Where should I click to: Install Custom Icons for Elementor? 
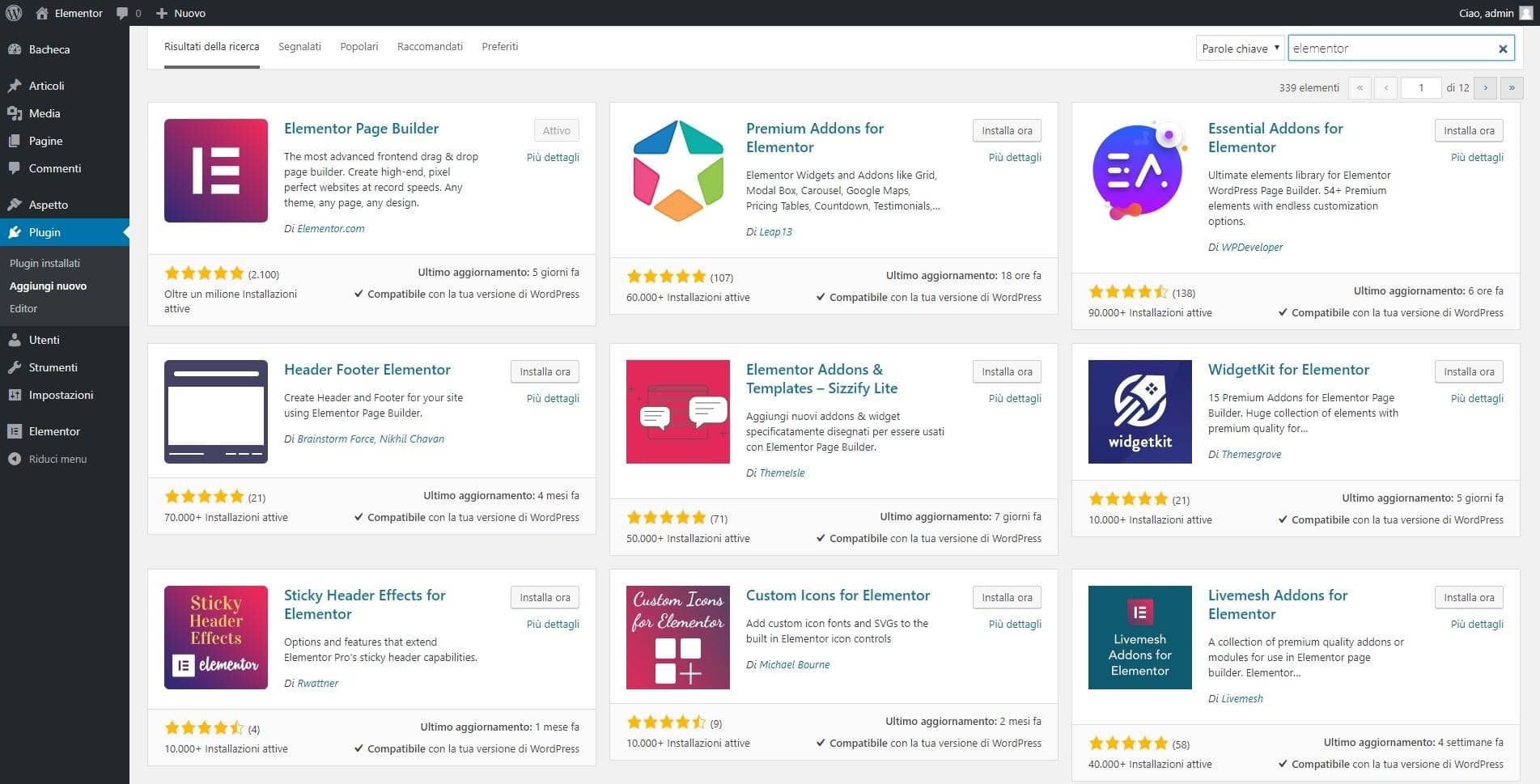click(1007, 597)
